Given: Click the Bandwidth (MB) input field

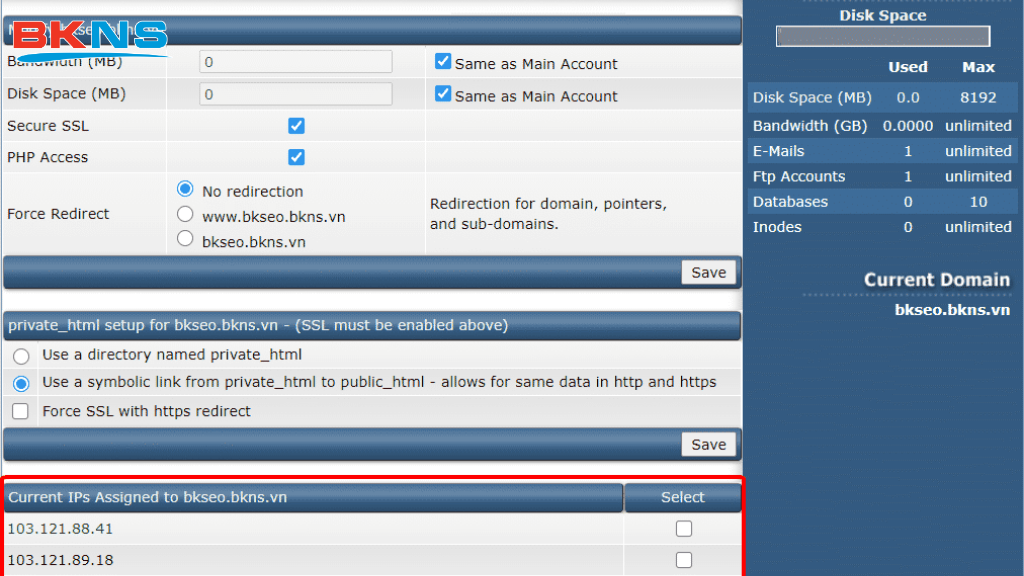Looking at the screenshot, I should point(296,62).
